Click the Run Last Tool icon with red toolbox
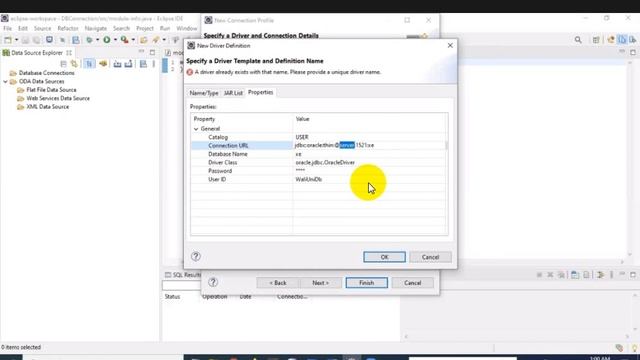The height and width of the screenshot is (360, 640). (124, 40)
